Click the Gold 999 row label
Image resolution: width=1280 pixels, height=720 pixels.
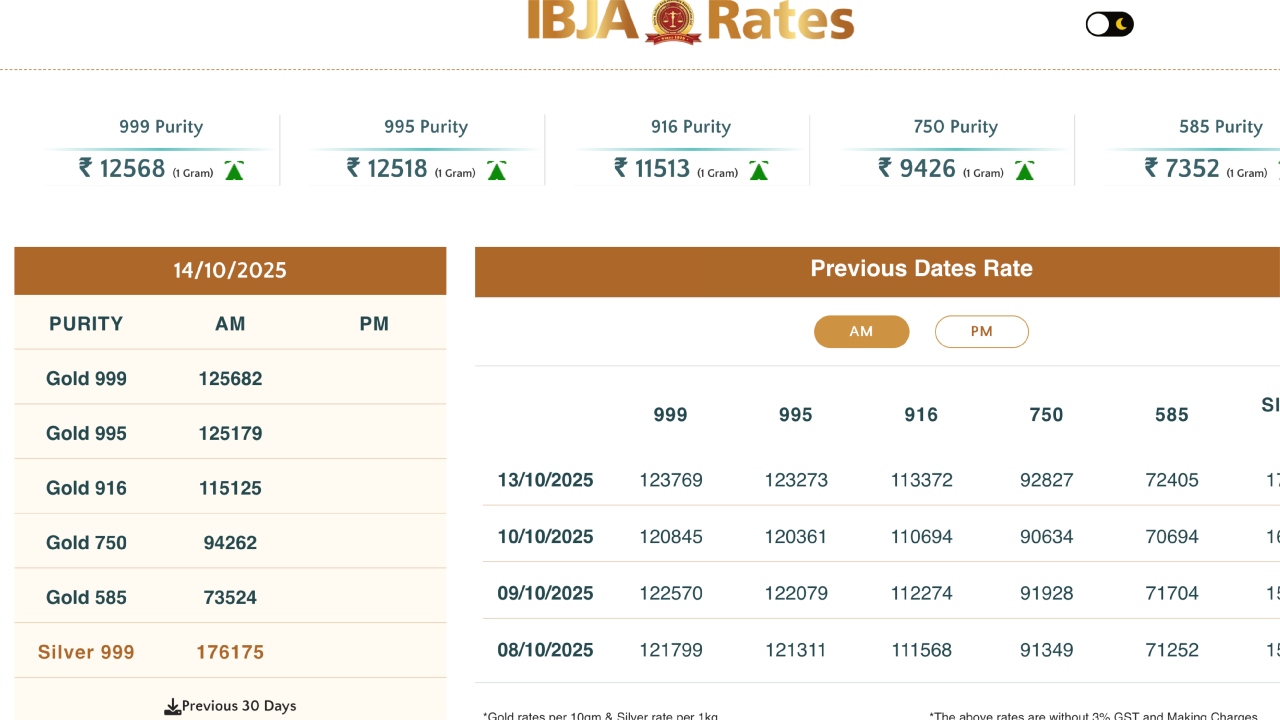pyautogui.click(x=86, y=379)
